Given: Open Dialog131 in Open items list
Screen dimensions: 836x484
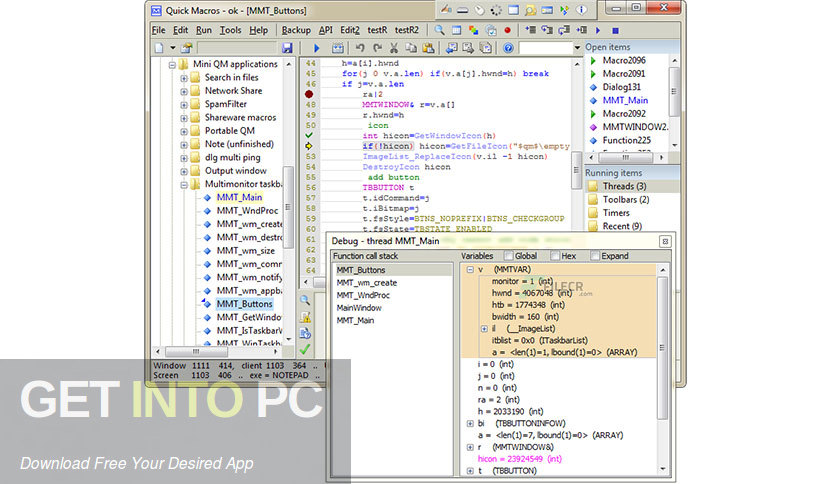Looking at the screenshot, I should click(622, 87).
